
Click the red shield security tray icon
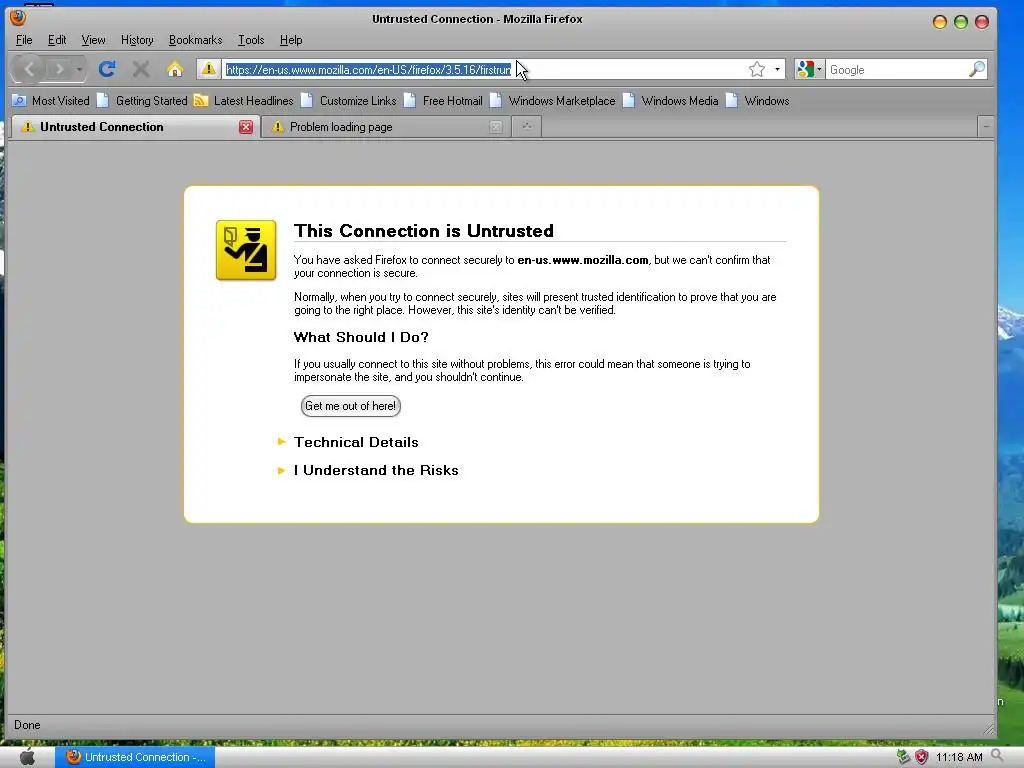coord(921,757)
